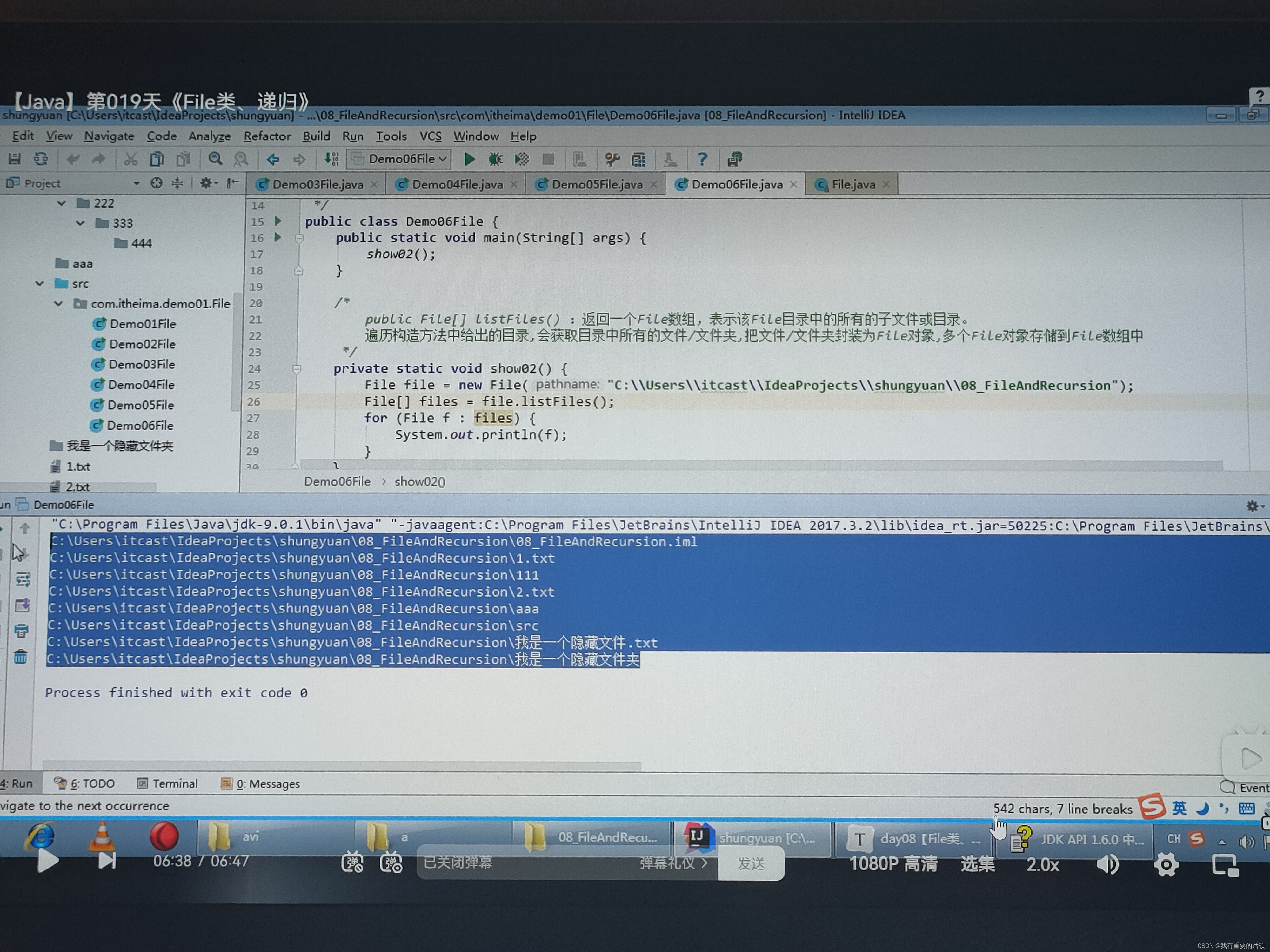Toggle the danmaku settings icon
This screenshot has height=952, width=1270.
click(391, 863)
